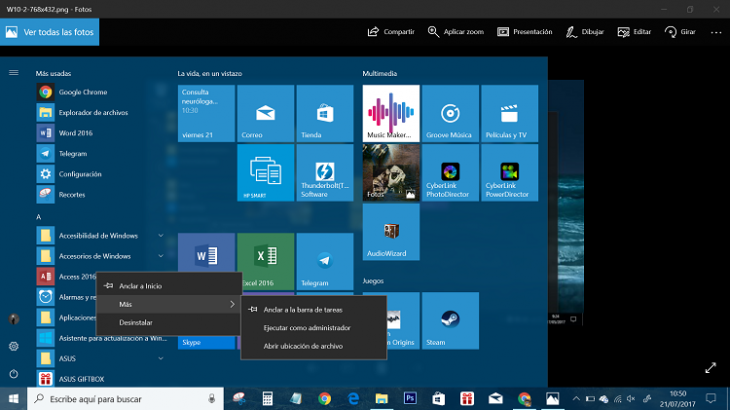Image resolution: width=730 pixels, height=410 pixels.
Task: Start Presentación slideshow
Action: tap(524, 32)
